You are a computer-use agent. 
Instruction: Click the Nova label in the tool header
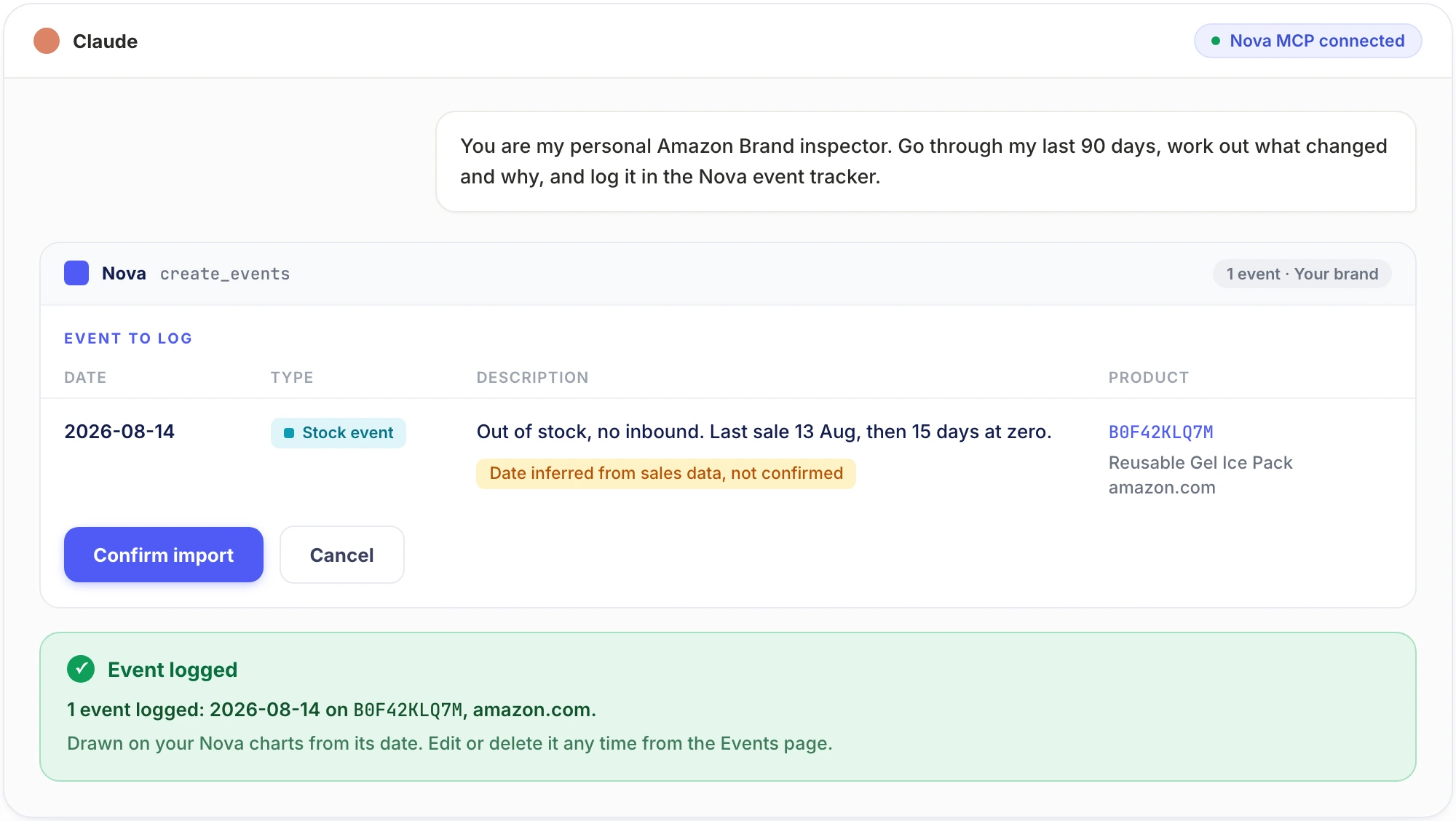pos(124,273)
